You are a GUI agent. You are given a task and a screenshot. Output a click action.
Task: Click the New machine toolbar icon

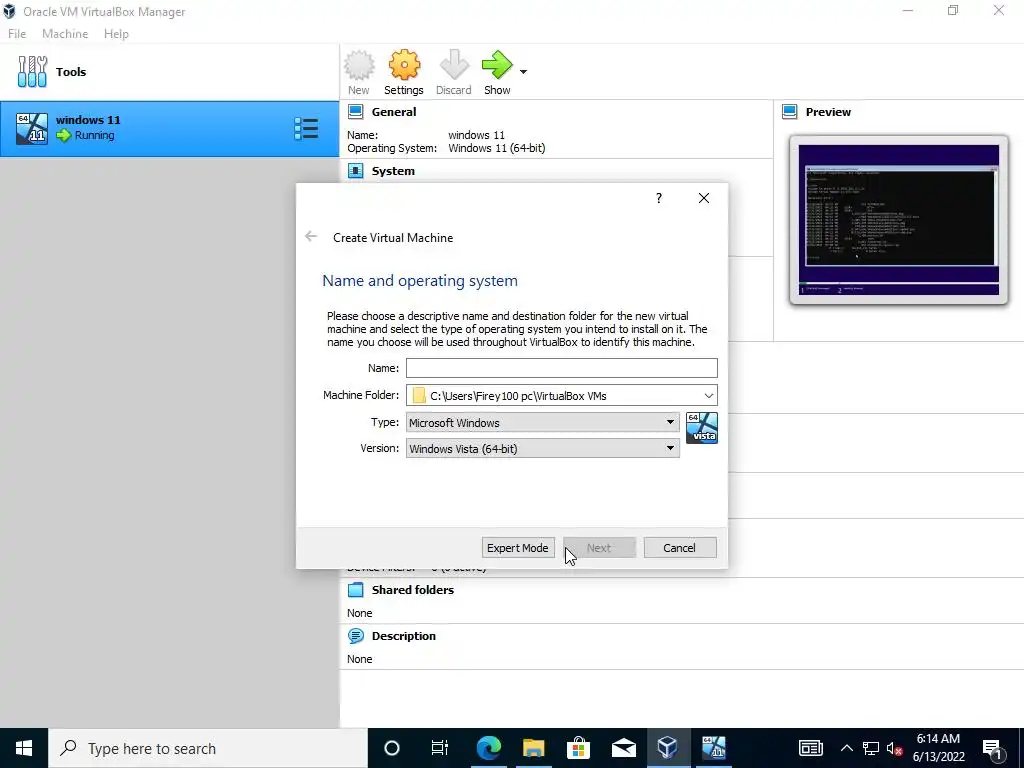[x=359, y=65]
